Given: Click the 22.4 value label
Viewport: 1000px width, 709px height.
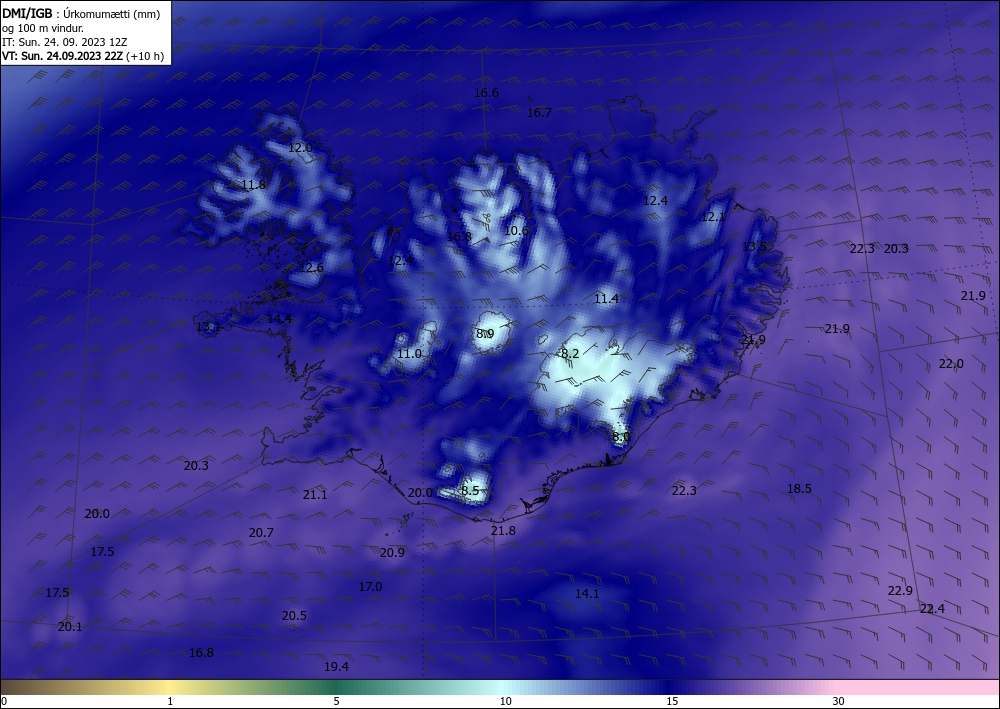Looking at the screenshot, I should [932, 609].
